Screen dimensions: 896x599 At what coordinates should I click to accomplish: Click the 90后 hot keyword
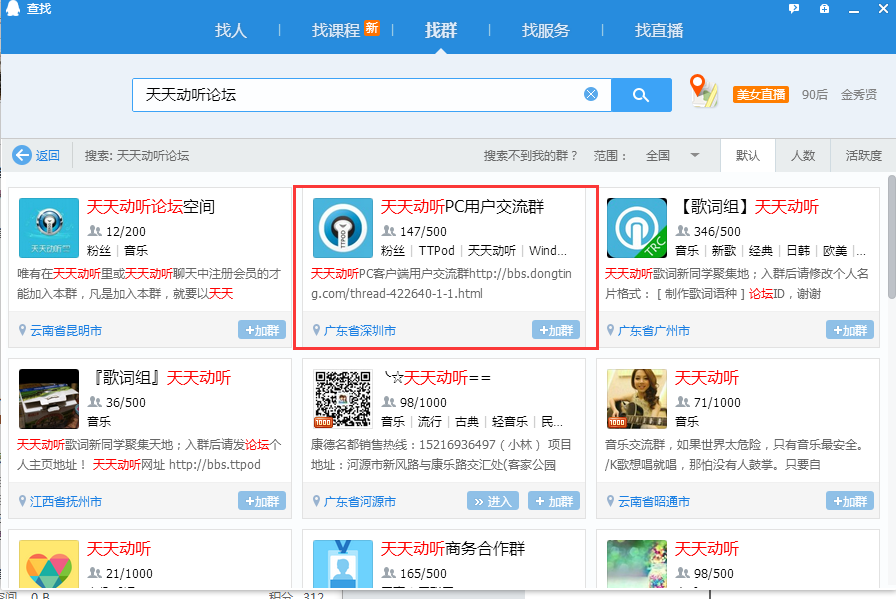(x=814, y=94)
